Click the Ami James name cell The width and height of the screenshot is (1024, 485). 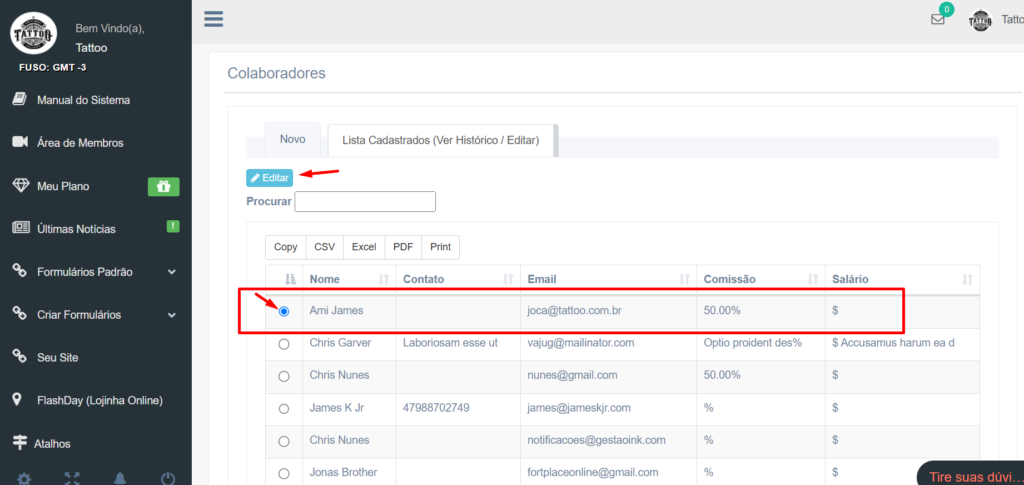(x=336, y=311)
